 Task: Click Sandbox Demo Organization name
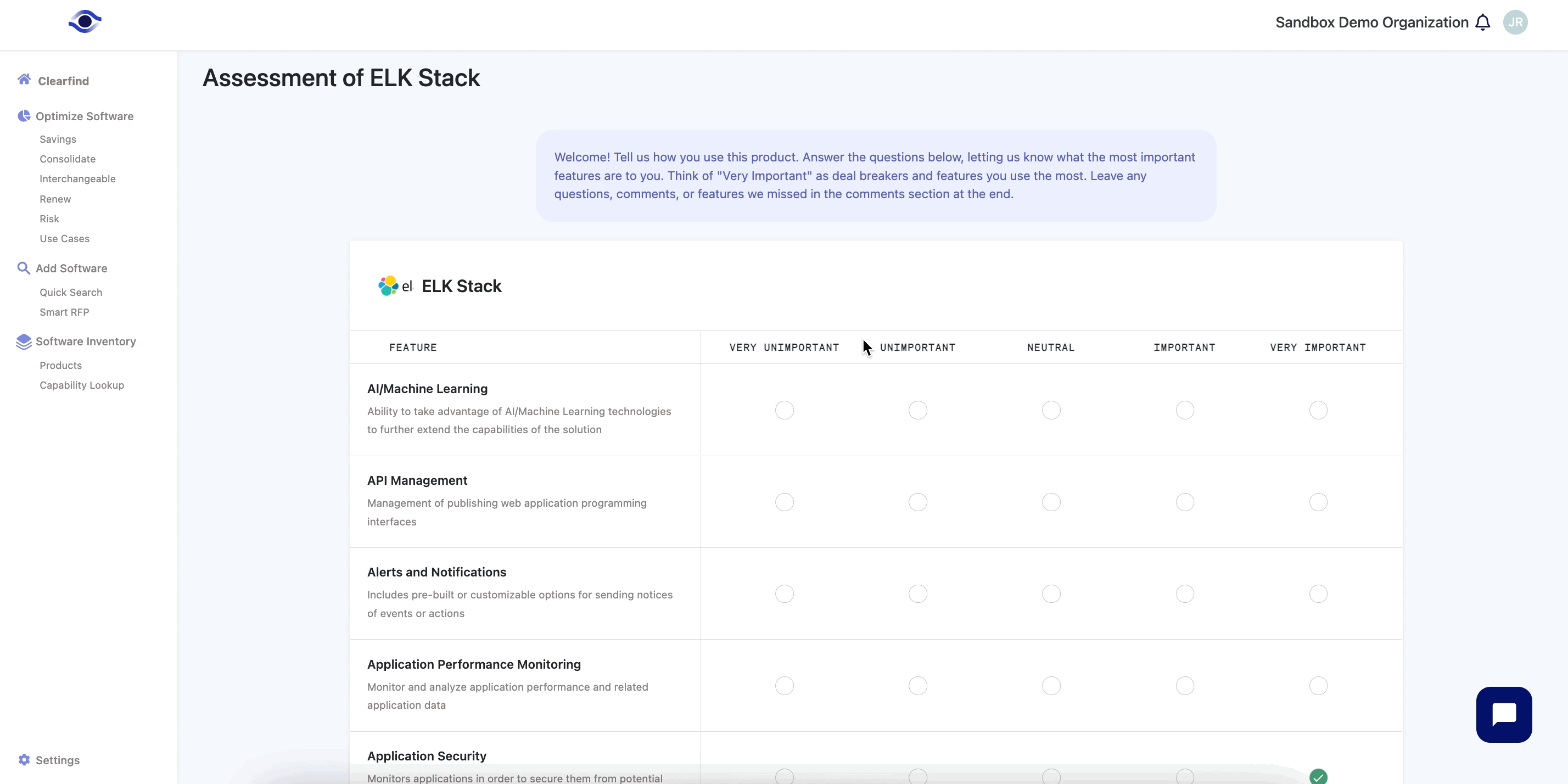1372,23
